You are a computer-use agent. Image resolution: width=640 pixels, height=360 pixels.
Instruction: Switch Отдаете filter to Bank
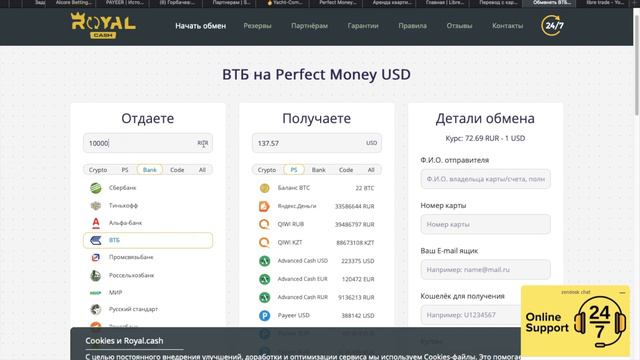click(x=150, y=170)
